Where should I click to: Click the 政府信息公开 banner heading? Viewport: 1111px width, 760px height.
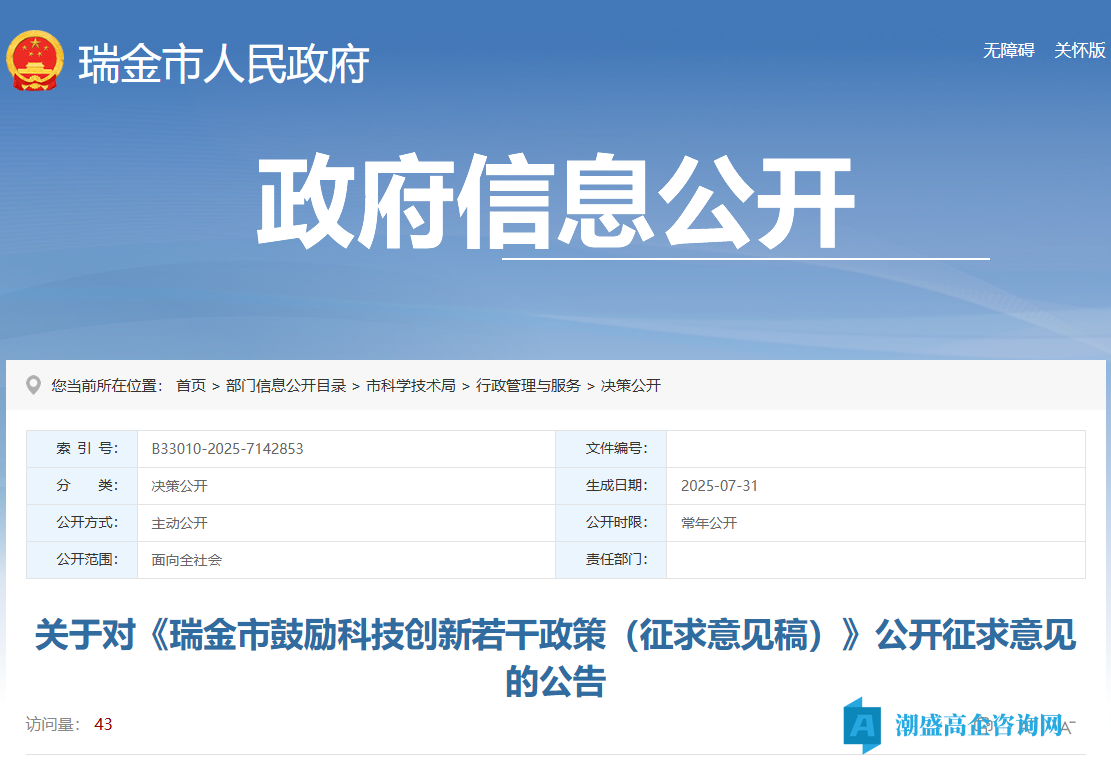pyautogui.click(x=556, y=202)
